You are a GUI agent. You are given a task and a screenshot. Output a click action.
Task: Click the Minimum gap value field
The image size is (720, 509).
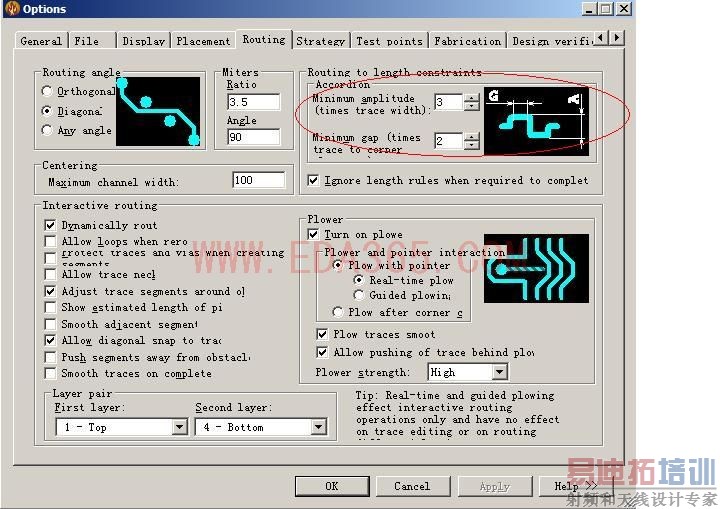[x=448, y=141]
